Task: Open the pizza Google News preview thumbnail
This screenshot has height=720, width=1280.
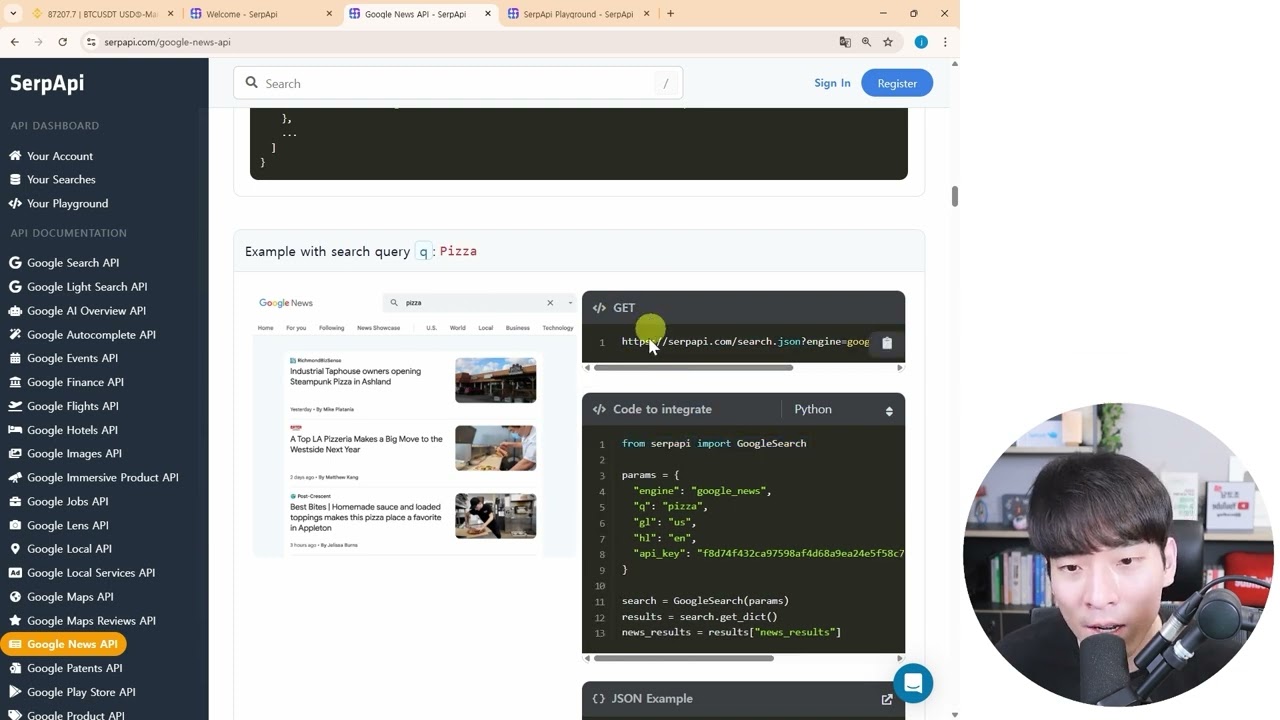Action: click(x=414, y=425)
